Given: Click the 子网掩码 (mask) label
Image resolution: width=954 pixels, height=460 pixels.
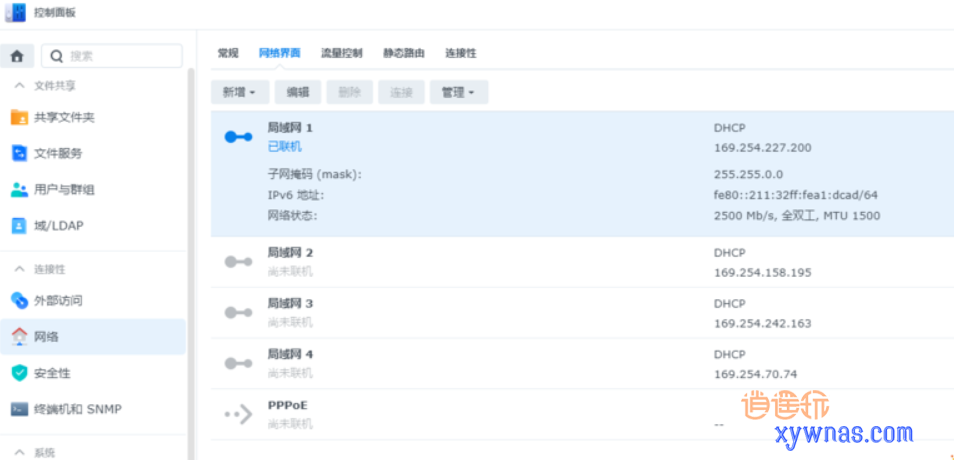Looking at the screenshot, I should (x=315, y=175).
